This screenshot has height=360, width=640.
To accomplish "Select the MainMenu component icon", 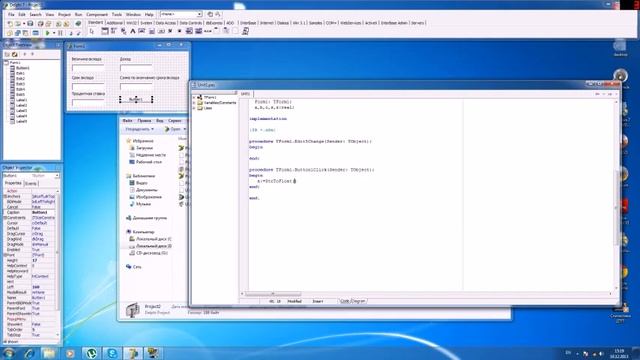I will point(113,31).
